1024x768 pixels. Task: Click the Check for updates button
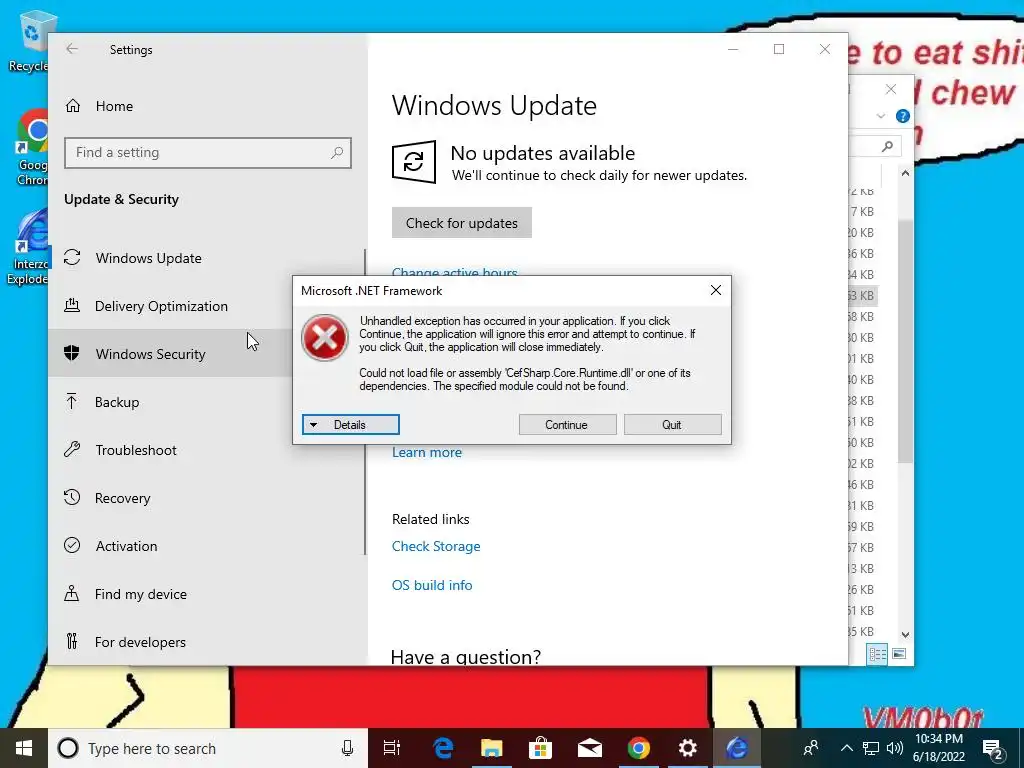click(462, 223)
